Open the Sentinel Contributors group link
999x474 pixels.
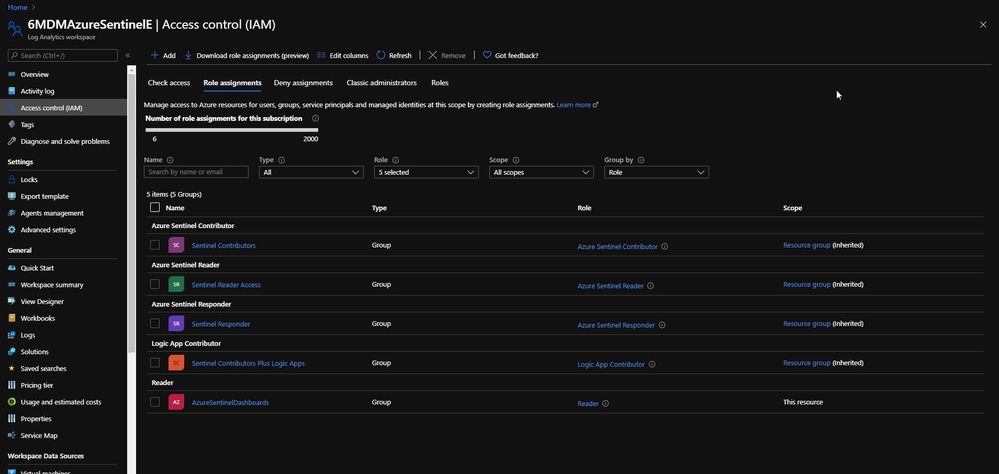pos(224,245)
